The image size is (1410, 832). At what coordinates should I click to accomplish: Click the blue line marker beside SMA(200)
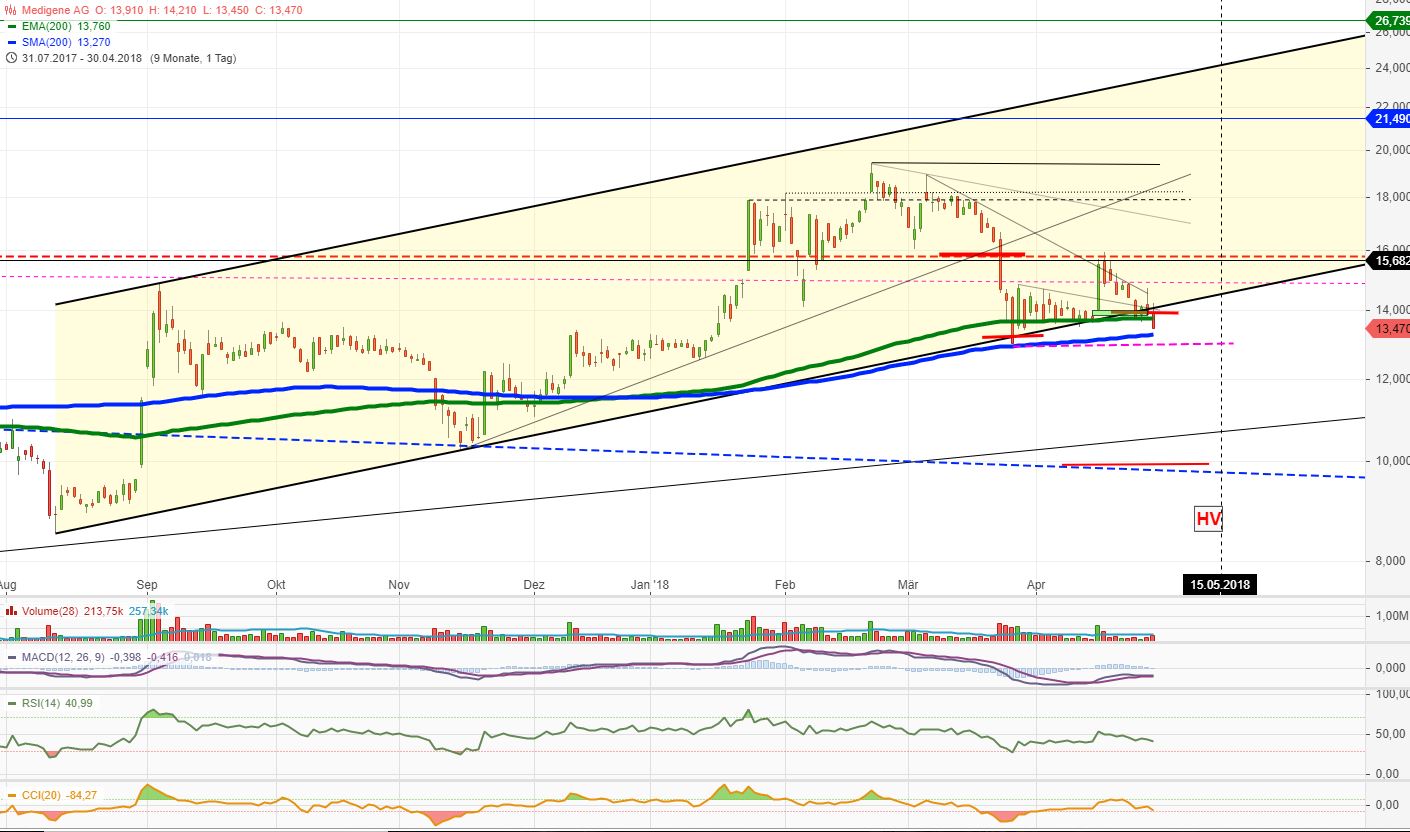pyautogui.click(x=11, y=42)
